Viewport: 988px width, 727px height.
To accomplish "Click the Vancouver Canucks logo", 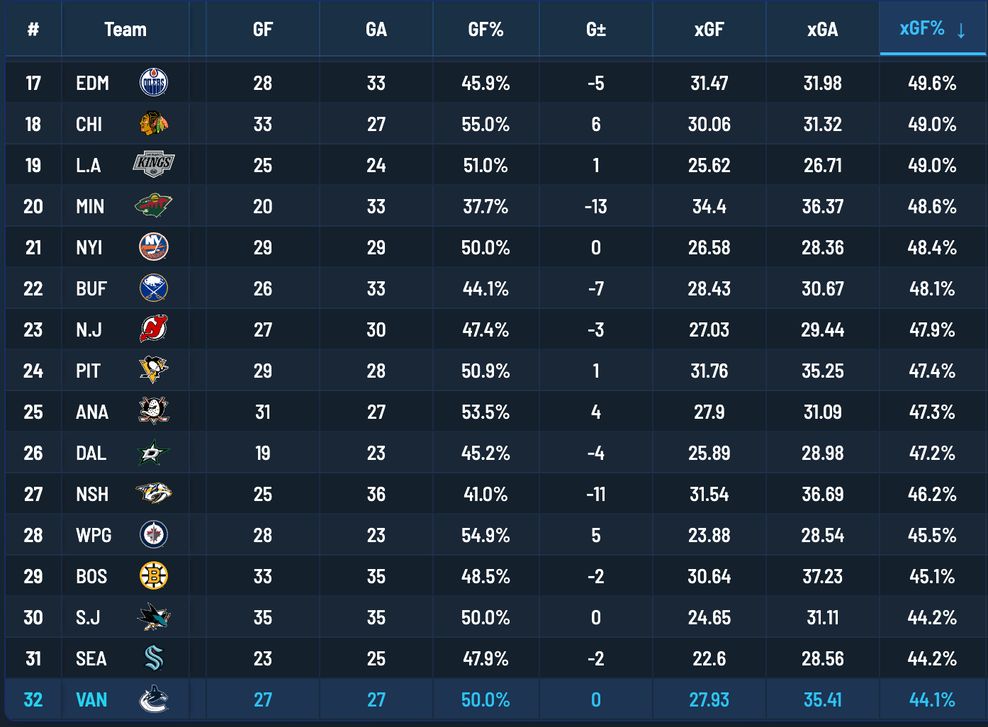I will (152, 699).
